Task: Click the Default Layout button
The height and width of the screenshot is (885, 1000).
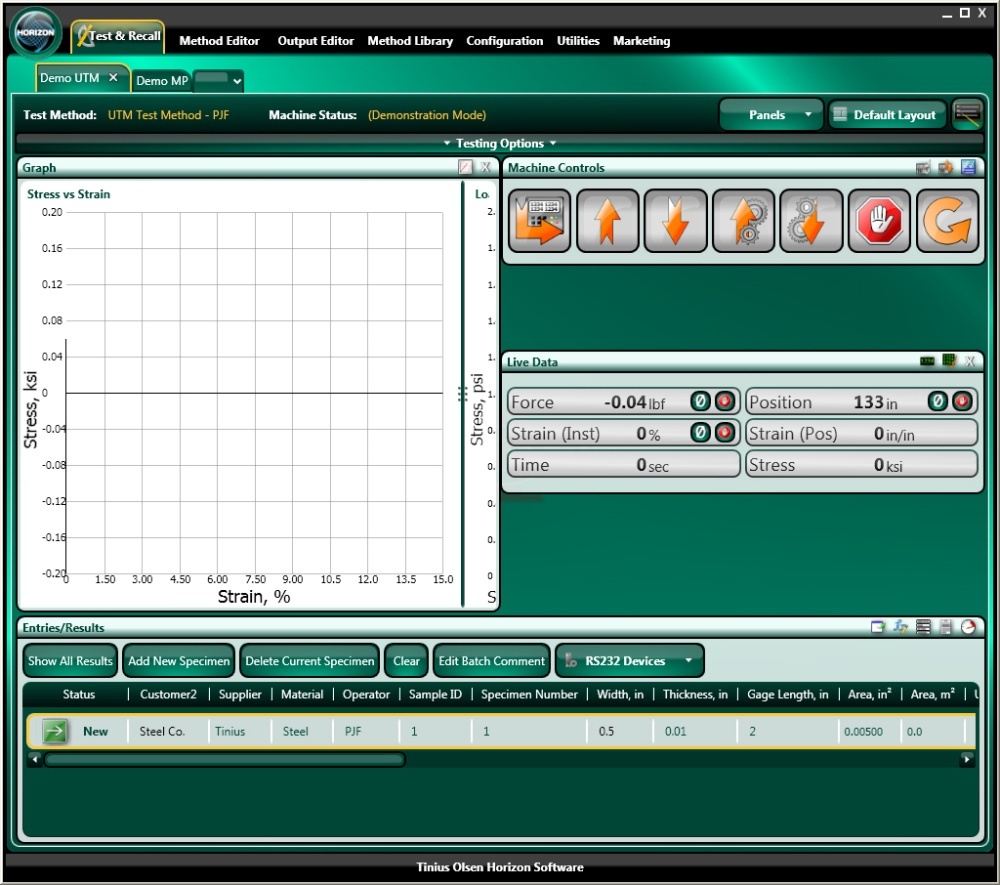Action: pos(884,115)
